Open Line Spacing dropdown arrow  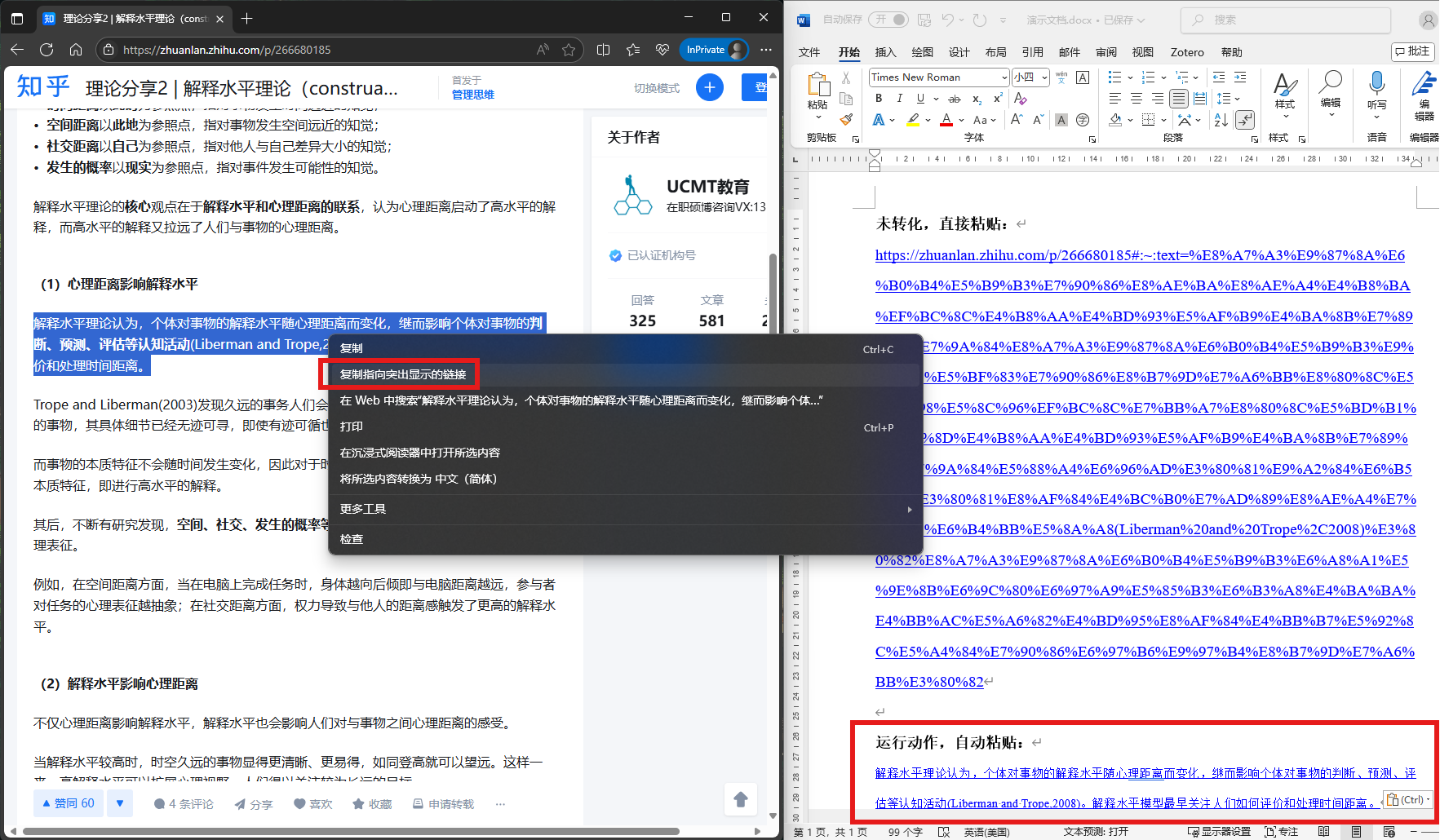(x=1238, y=99)
